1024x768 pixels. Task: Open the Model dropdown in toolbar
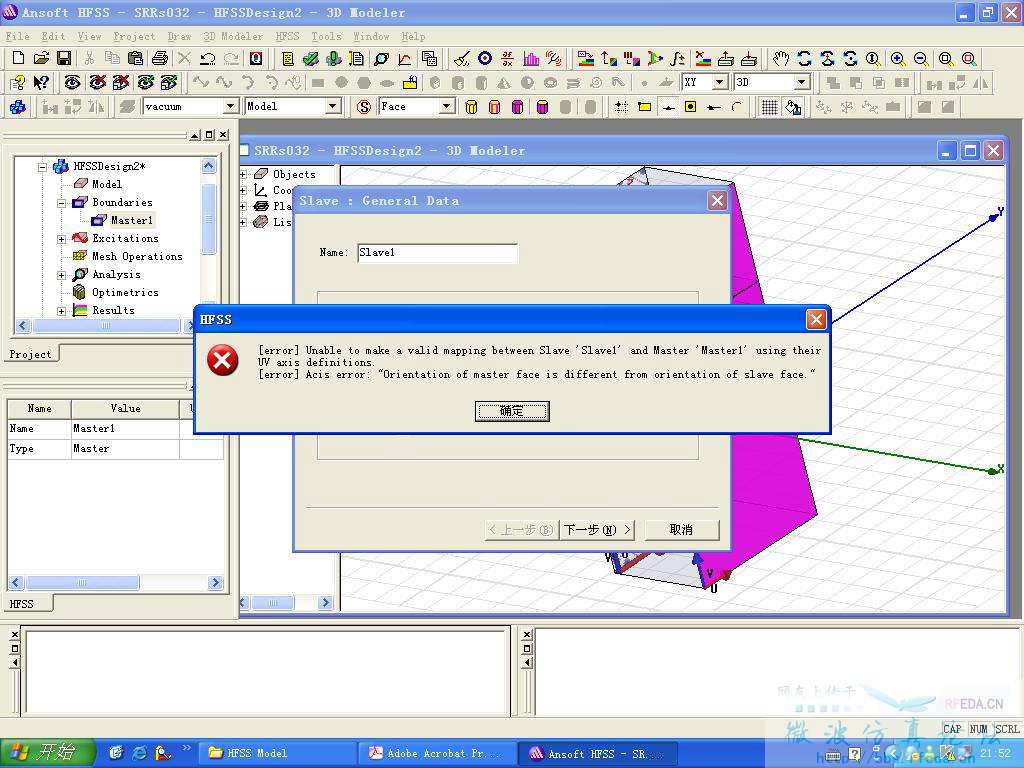pos(333,106)
